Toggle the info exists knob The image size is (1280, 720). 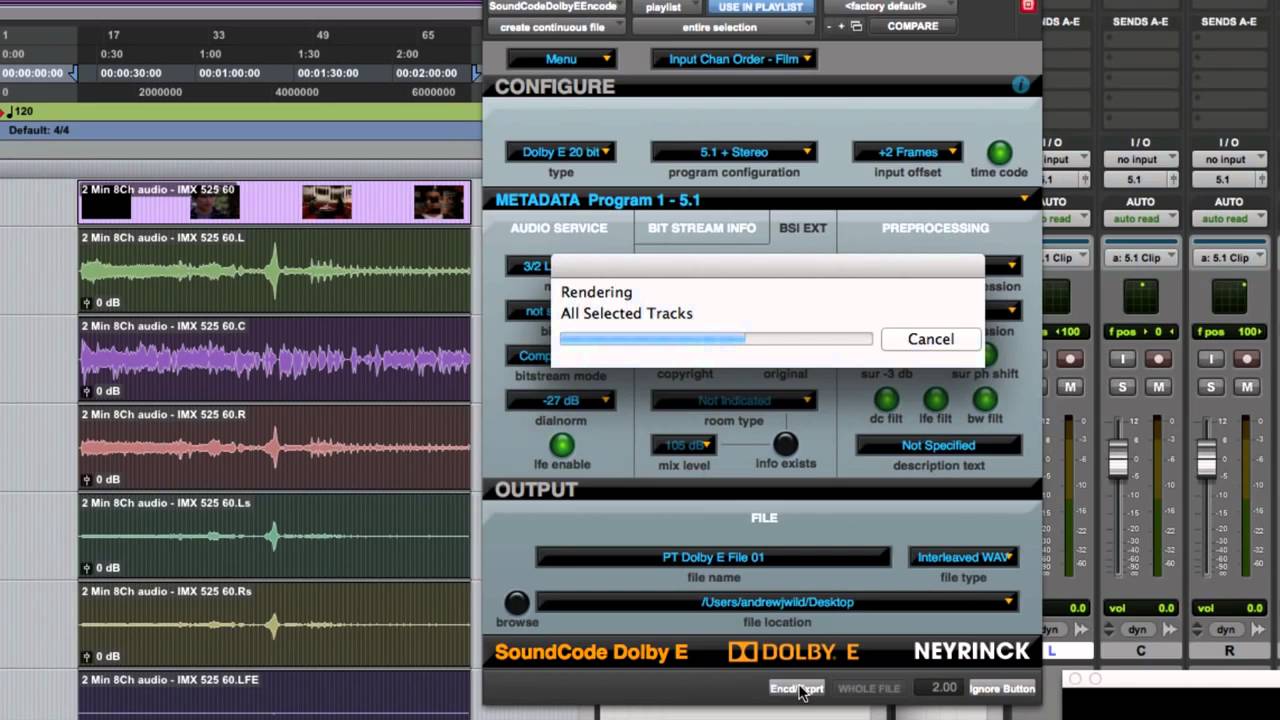(786, 443)
